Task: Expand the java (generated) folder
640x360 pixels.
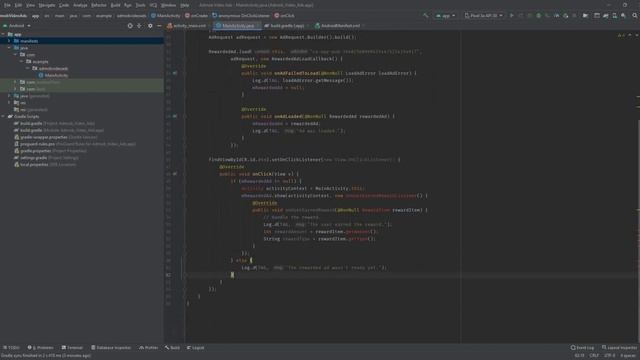Action: pyautogui.click(x=9, y=96)
